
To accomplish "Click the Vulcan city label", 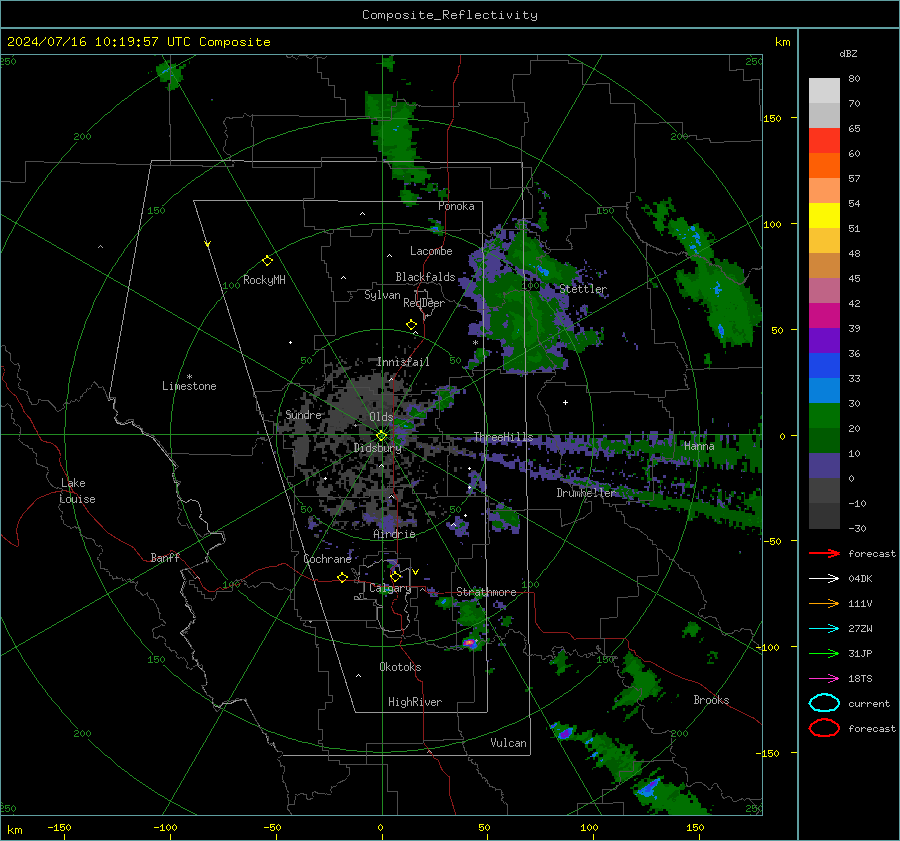I will (x=508, y=743).
